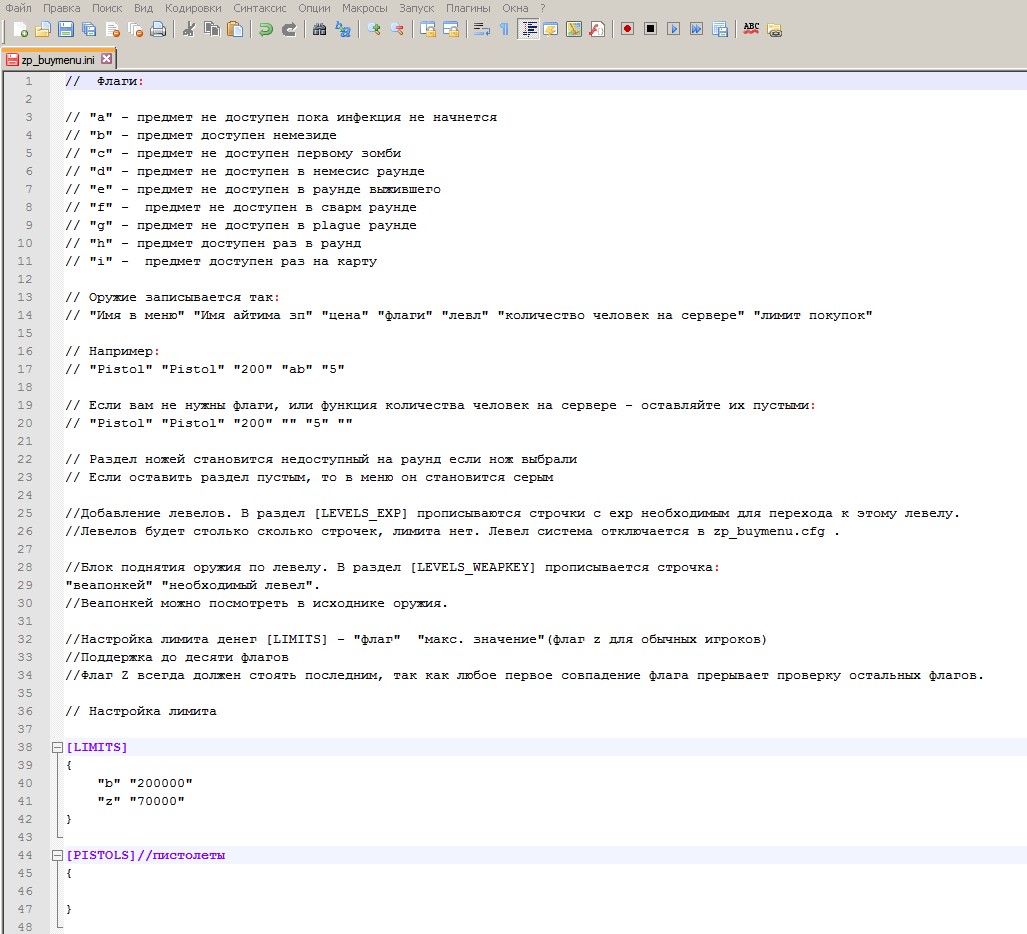Toggle synchronized horizontal scrolling
1027x934 pixels.
click(x=451, y=29)
